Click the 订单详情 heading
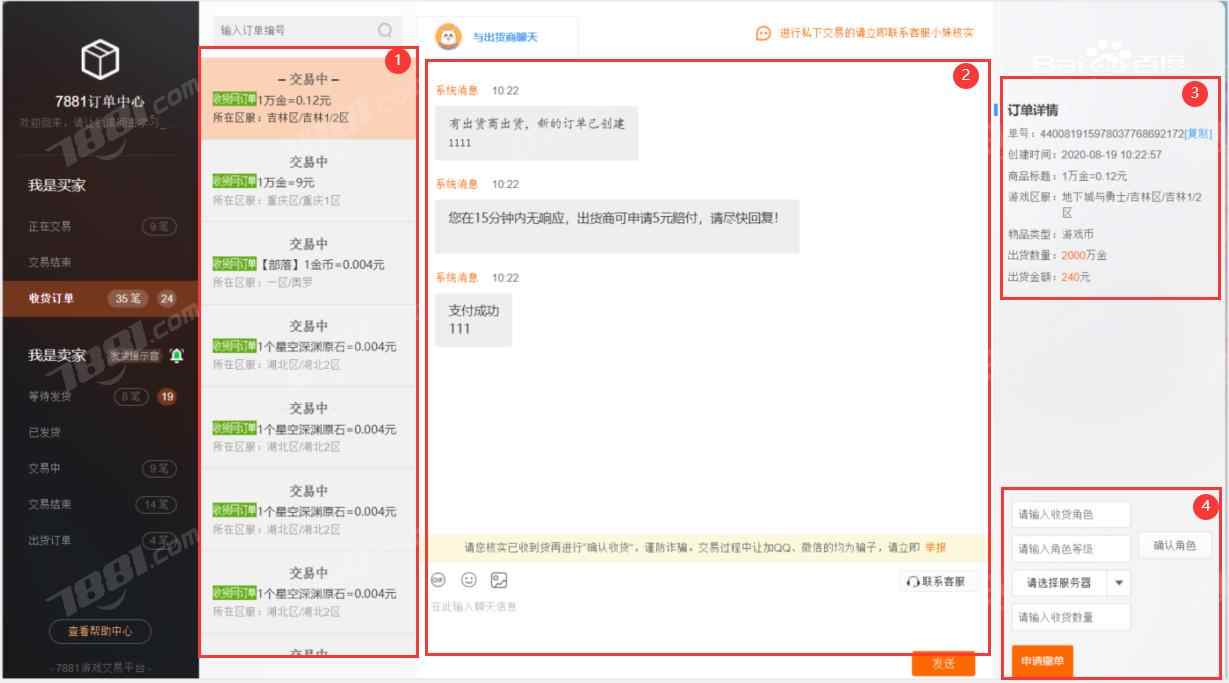 pyautogui.click(x=1033, y=110)
